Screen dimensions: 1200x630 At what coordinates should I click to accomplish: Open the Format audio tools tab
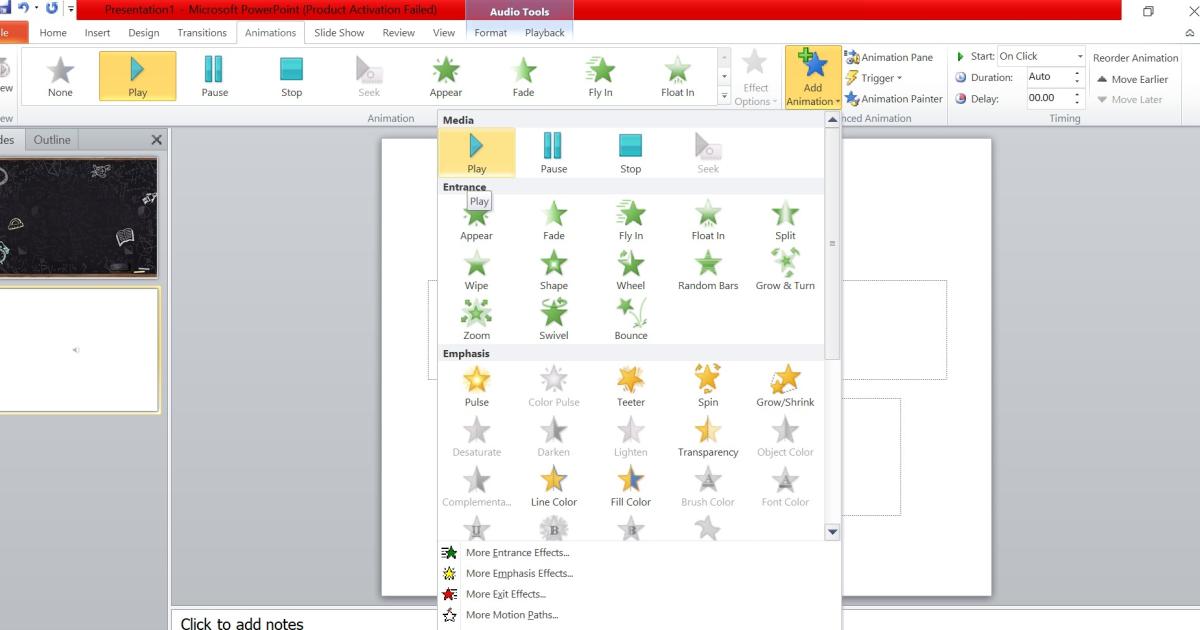(491, 33)
